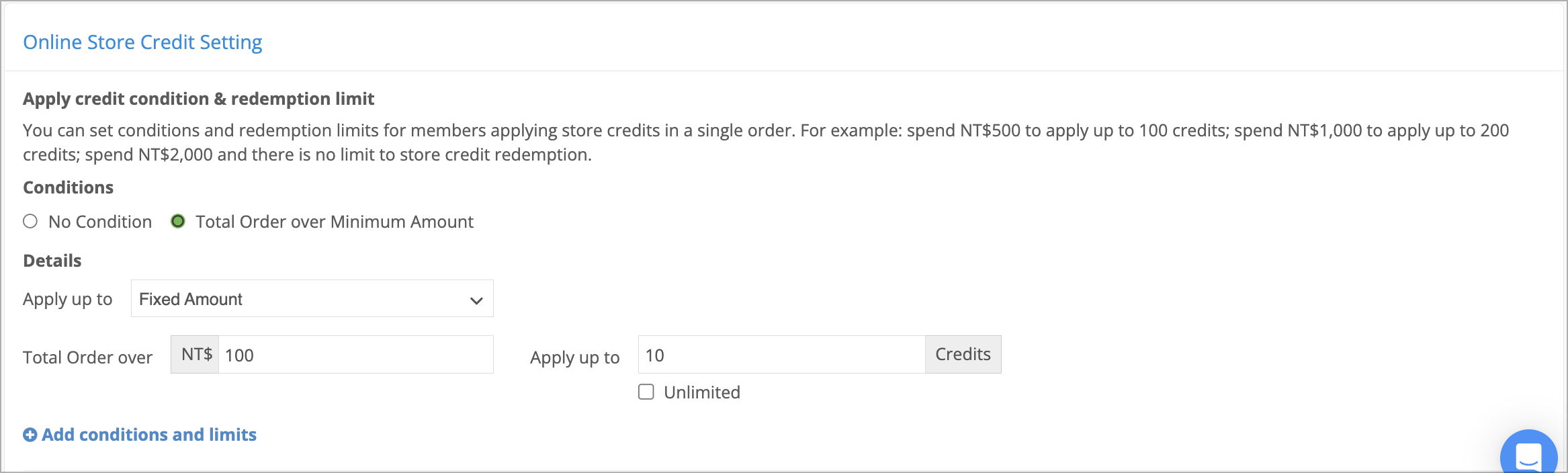Click the Total Order over Minimum Amount label
The height and width of the screenshot is (473, 1568).
pyautogui.click(x=335, y=222)
